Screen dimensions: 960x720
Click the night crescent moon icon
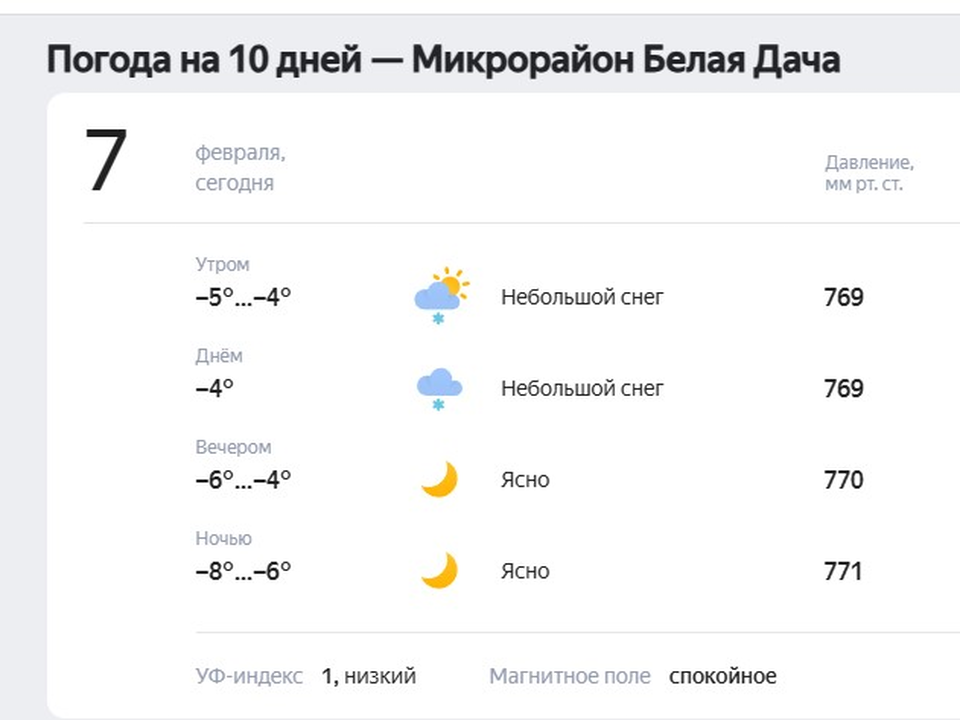(x=440, y=570)
